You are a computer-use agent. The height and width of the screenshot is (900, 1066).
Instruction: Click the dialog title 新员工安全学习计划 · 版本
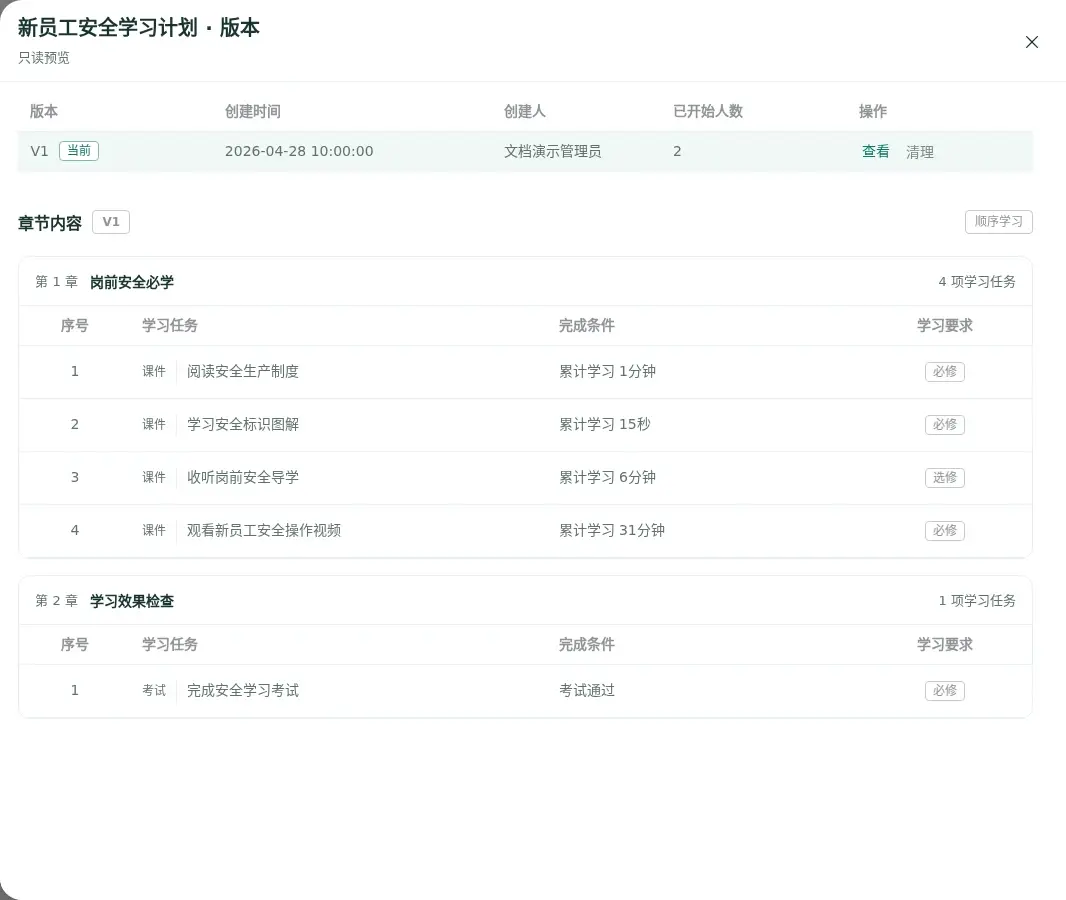click(x=139, y=28)
